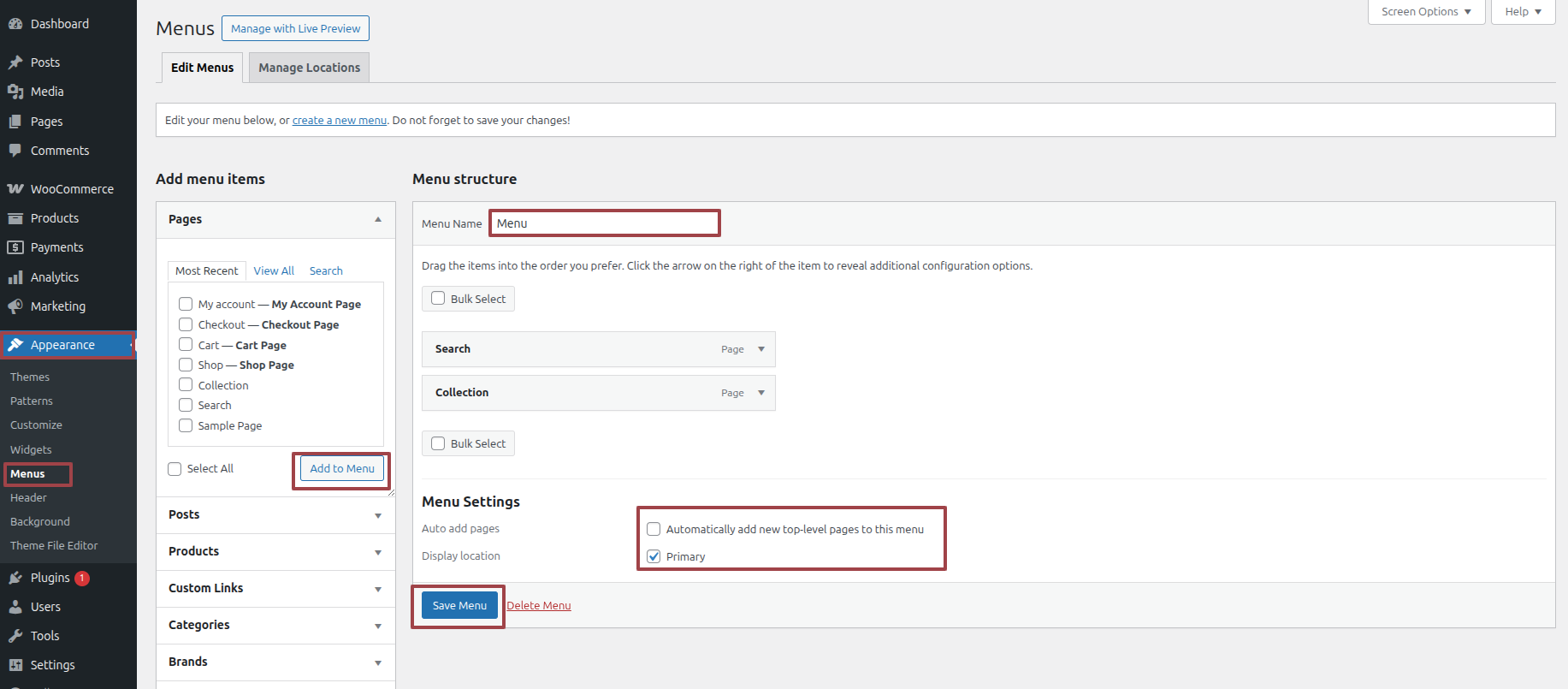Expand the Search menu item arrow
Screen dimensions: 1568x689
[x=761, y=349]
